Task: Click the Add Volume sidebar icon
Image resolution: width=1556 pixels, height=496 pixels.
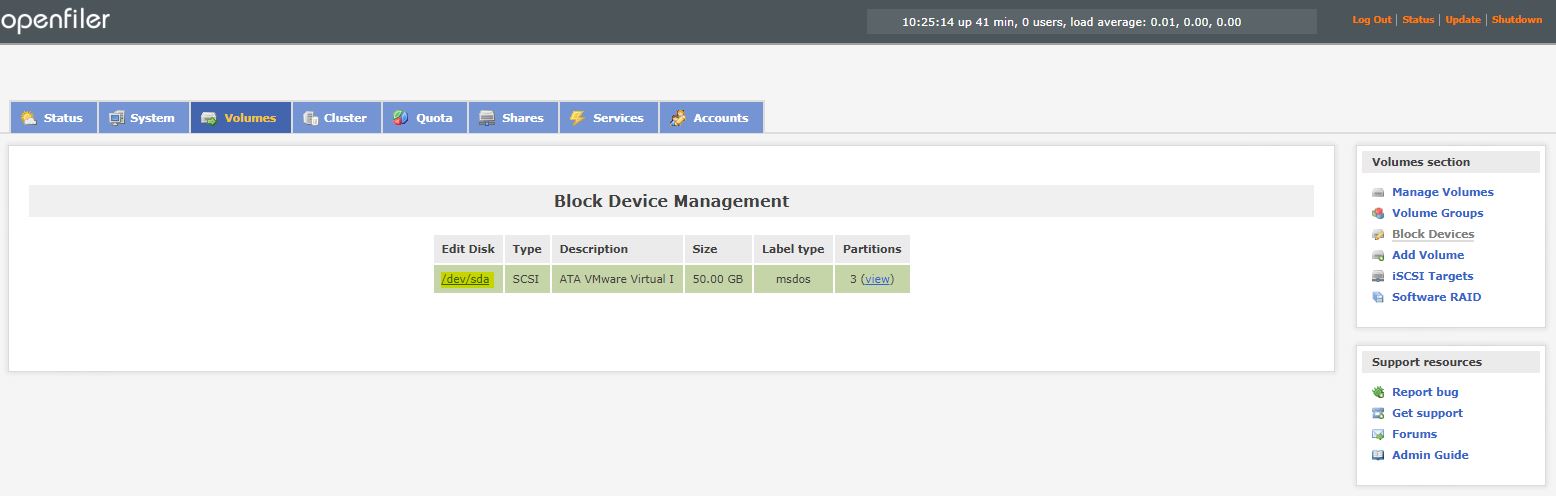Action: pyautogui.click(x=1378, y=255)
